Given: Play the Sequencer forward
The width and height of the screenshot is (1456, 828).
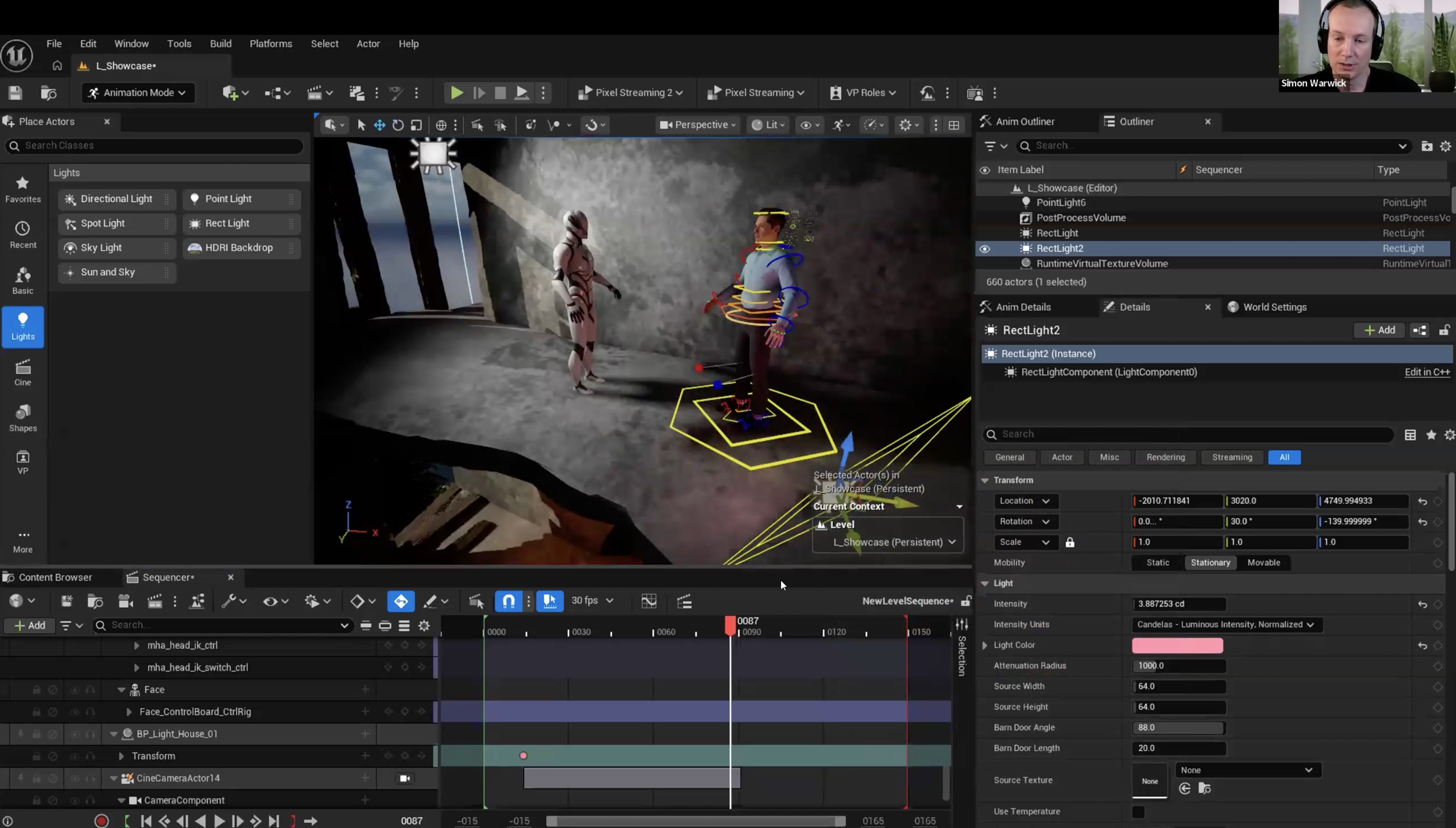Looking at the screenshot, I should click(219, 821).
